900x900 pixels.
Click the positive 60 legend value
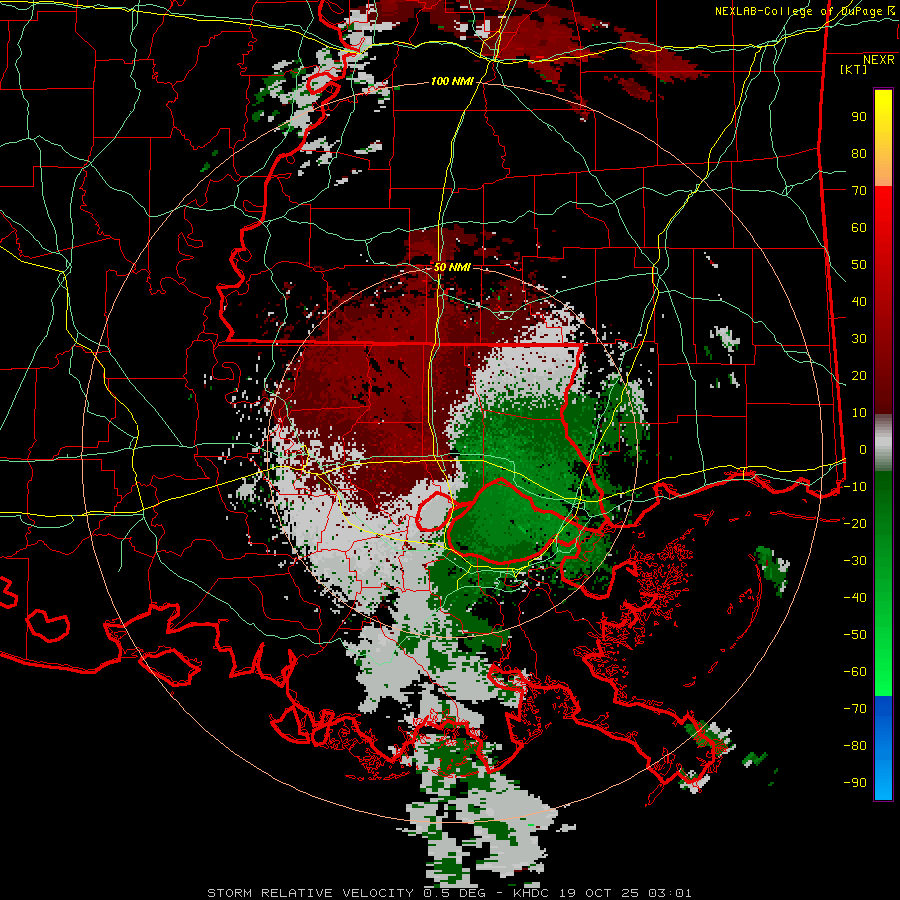click(x=859, y=227)
